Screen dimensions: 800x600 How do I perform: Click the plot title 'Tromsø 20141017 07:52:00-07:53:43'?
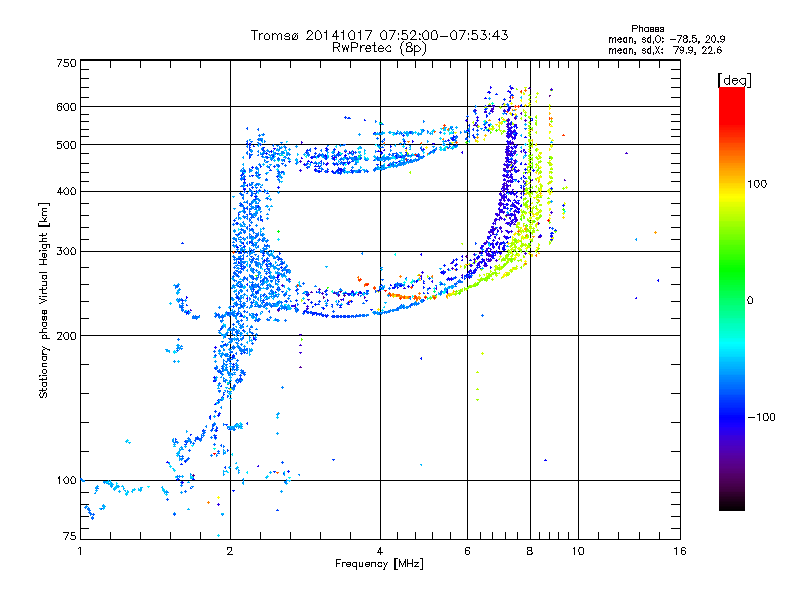click(379, 35)
